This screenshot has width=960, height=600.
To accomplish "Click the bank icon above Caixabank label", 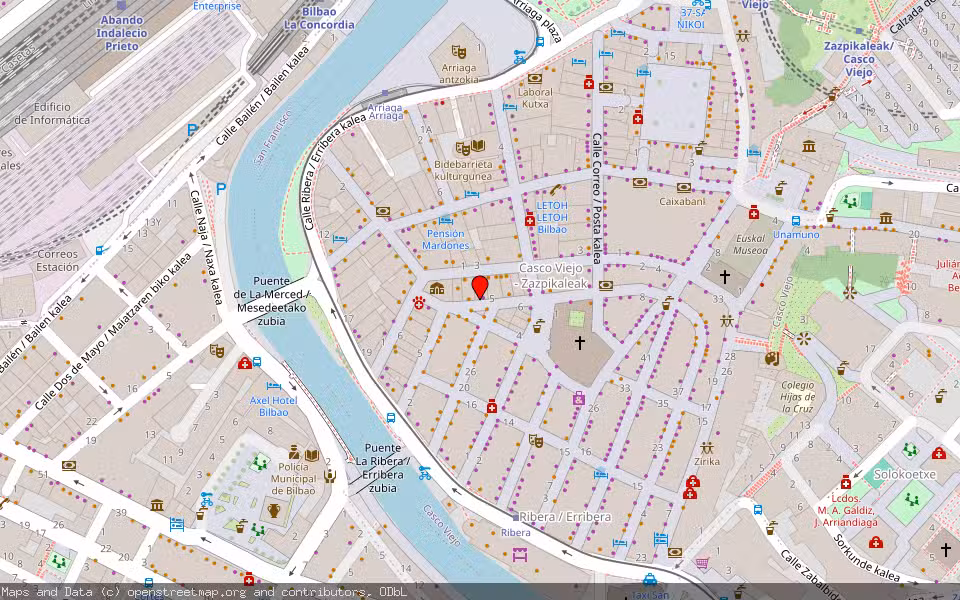I will (683, 187).
